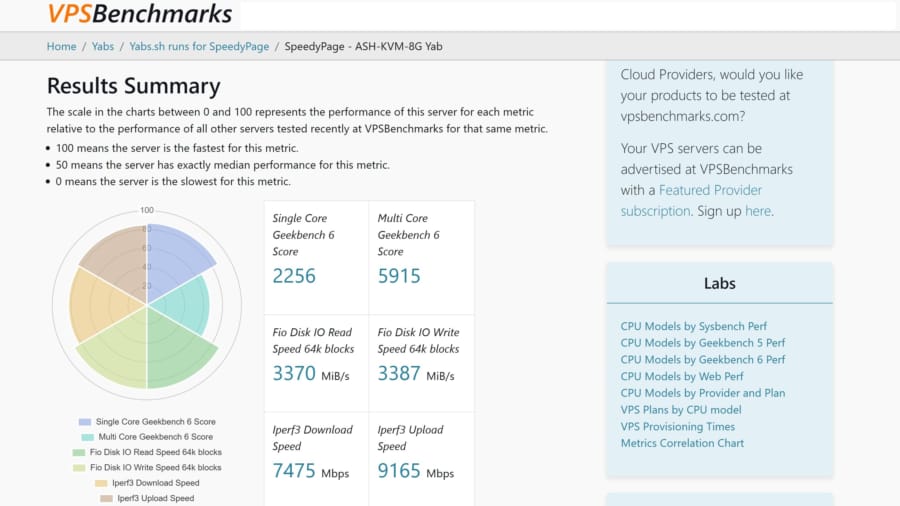Screen dimensions: 900x506
Task: Toggle Iperf3 Upload Speed legend swatch
Action: [x=106, y=499]
